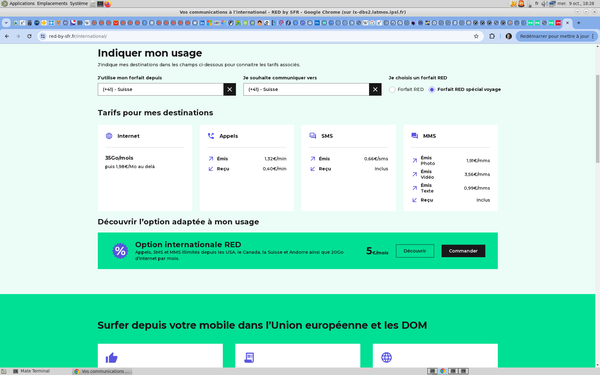Click the date and time clock

pos(576,3)
